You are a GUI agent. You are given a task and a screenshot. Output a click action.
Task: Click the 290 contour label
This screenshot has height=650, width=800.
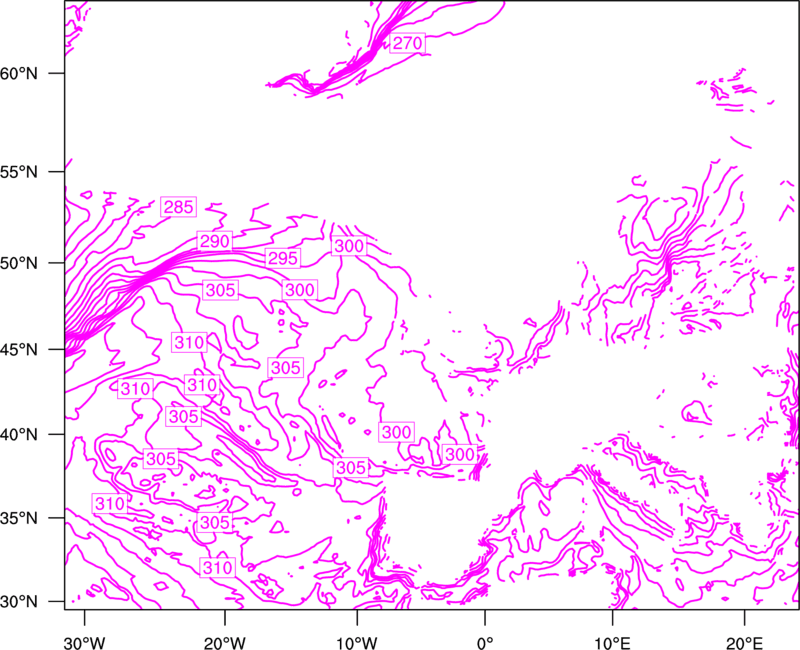(214, 241)
